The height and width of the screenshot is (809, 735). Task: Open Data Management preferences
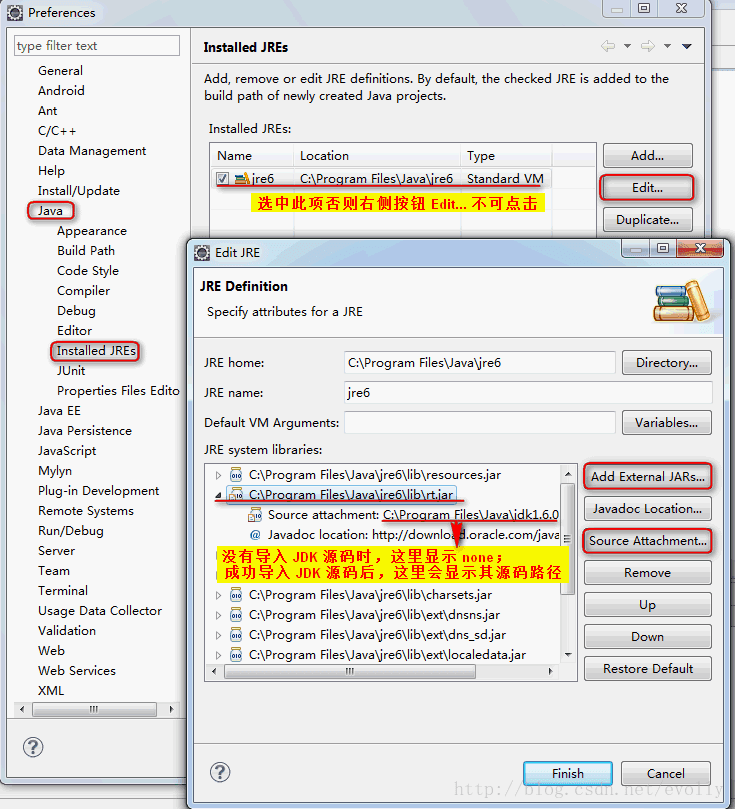92,151
